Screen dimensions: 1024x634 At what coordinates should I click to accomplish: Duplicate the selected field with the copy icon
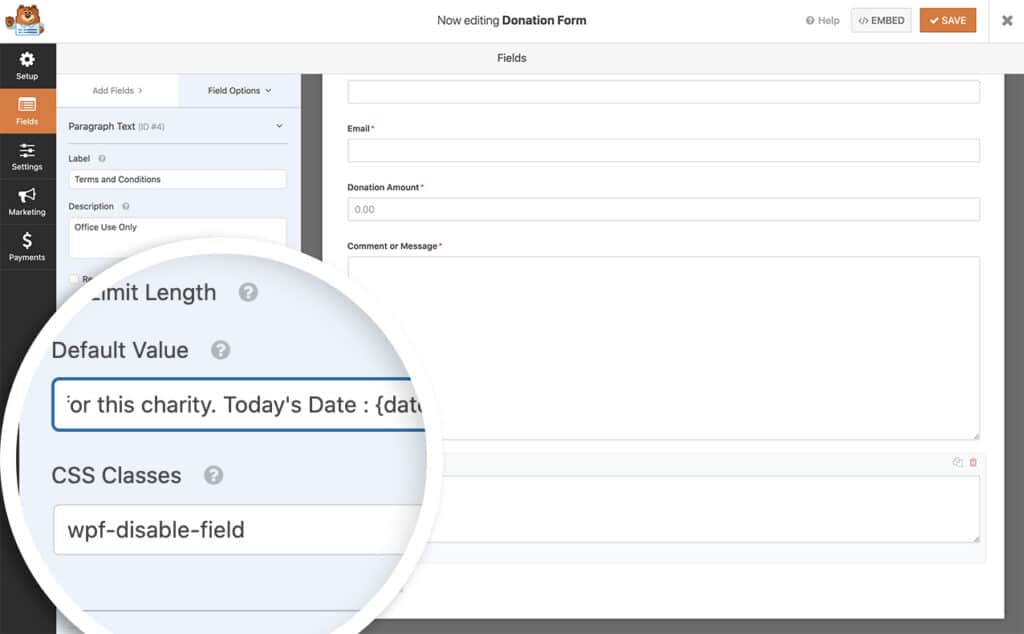point(957,461)
